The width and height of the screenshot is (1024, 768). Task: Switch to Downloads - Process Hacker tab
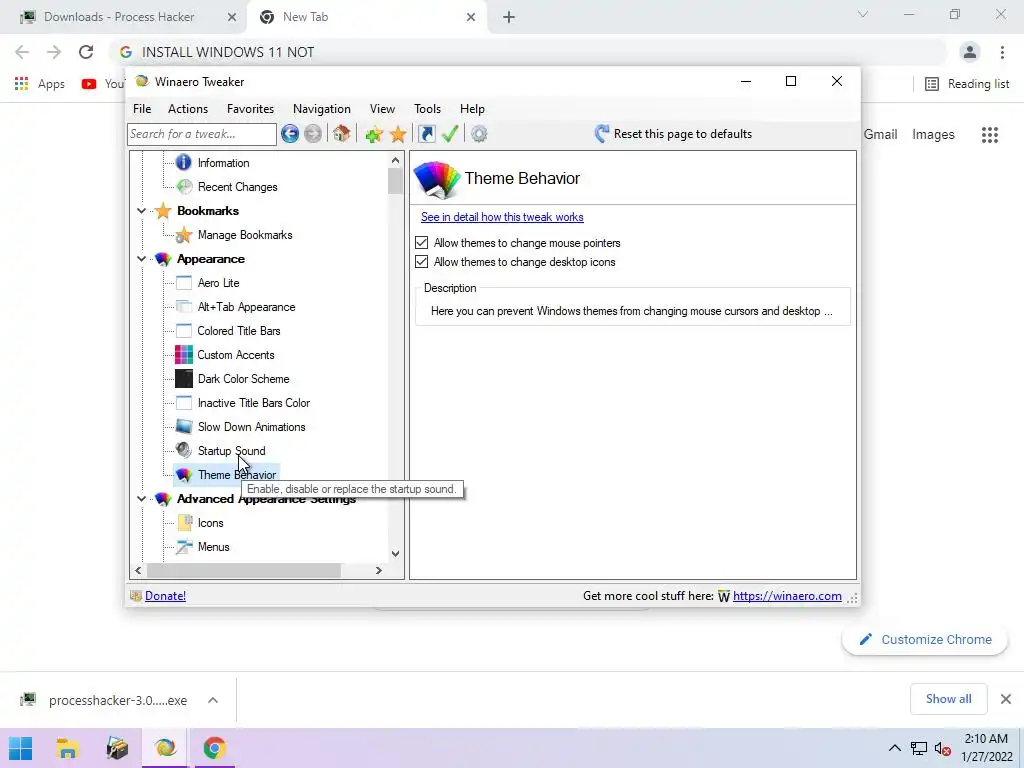(x=124, y=17)
